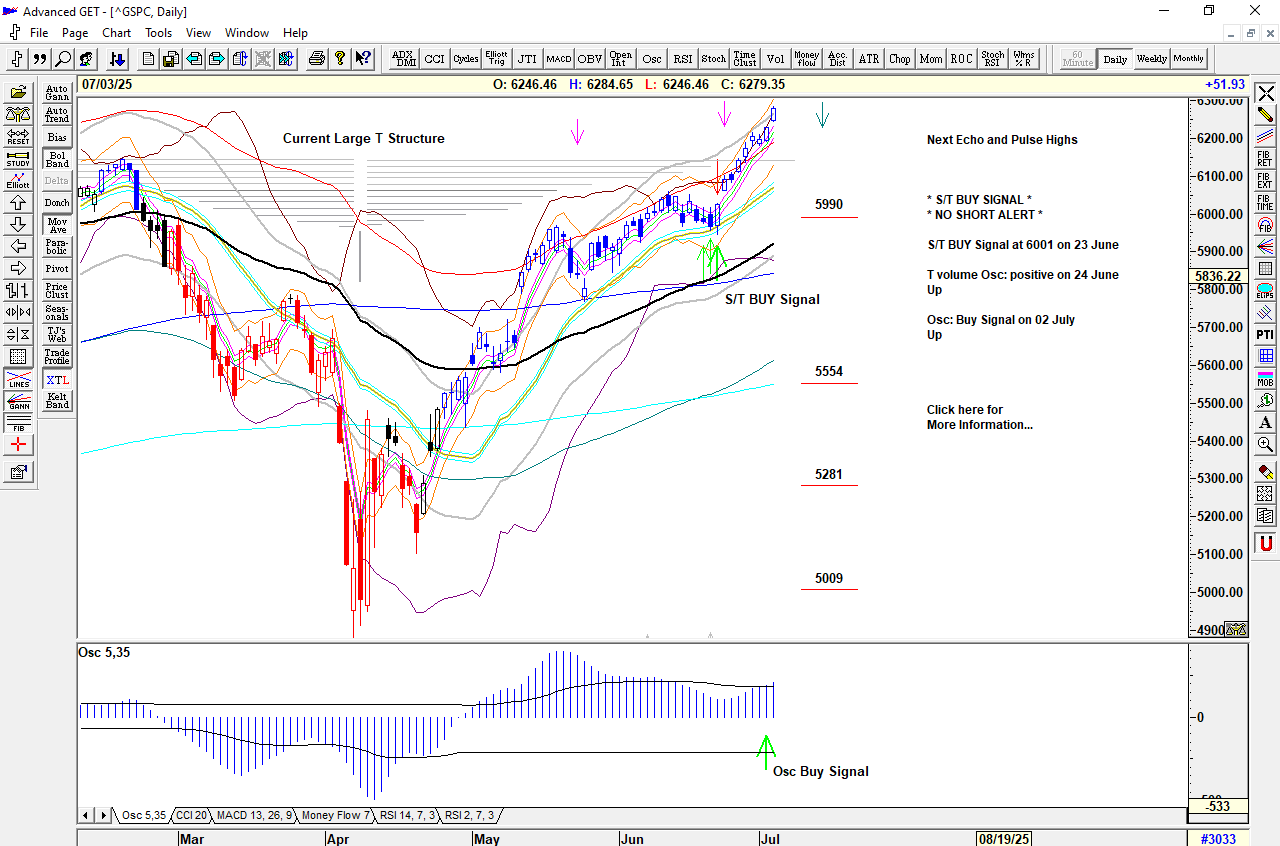Open the Elliott wave tool in sidebar
This screenshot has width=1280, height=846.
18,180
